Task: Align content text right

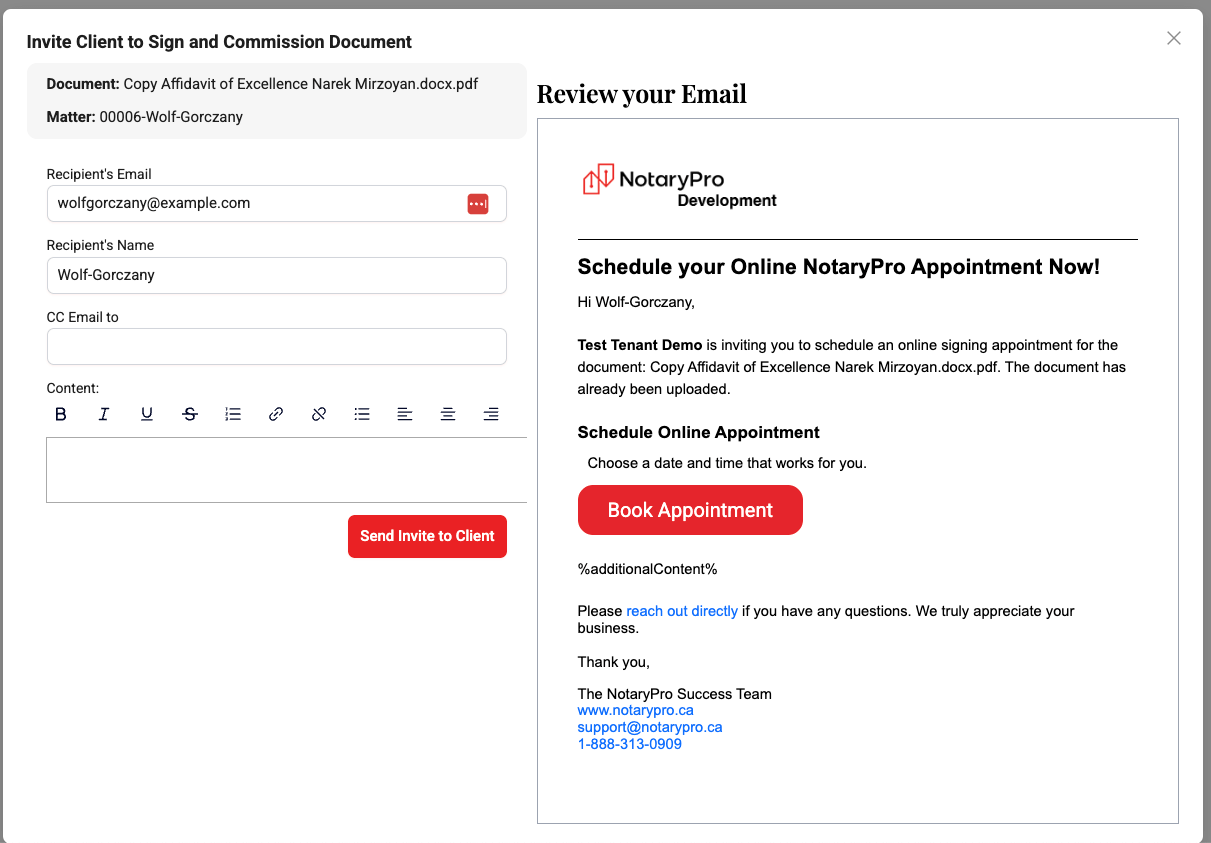Action: click(x=491, y=414)
